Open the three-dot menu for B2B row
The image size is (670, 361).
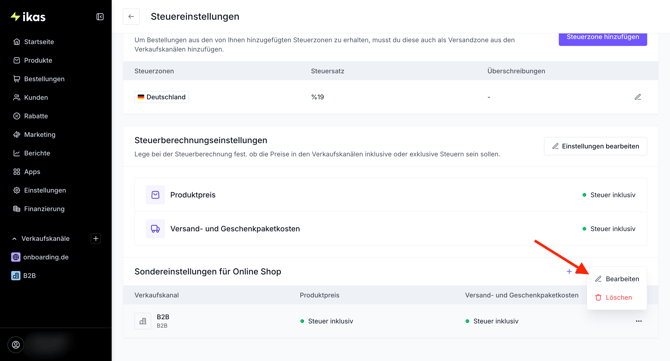[x=638, y=321]
